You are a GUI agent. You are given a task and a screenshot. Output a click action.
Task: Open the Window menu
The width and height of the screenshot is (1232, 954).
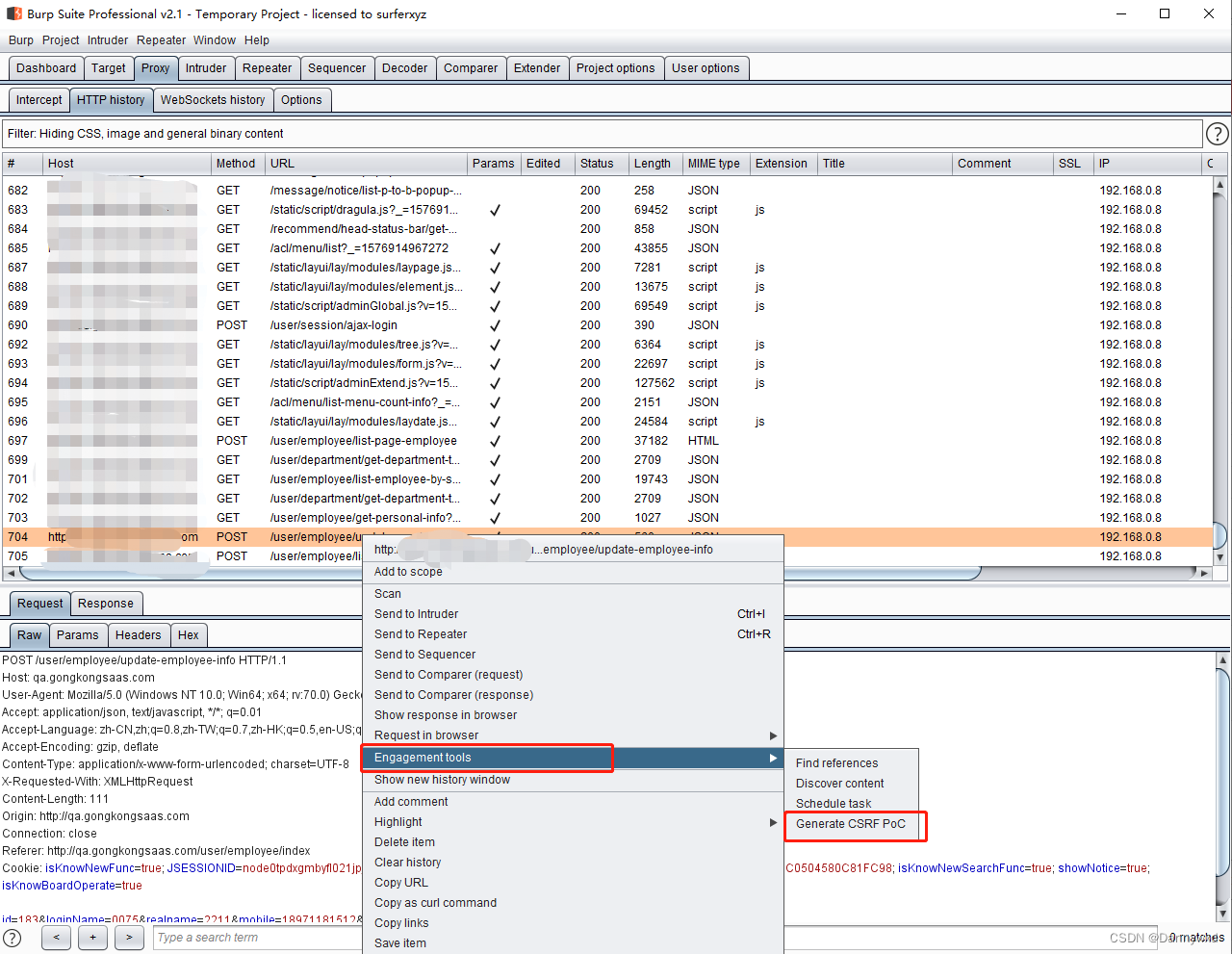pyautogui.click(x=215, y=40)
